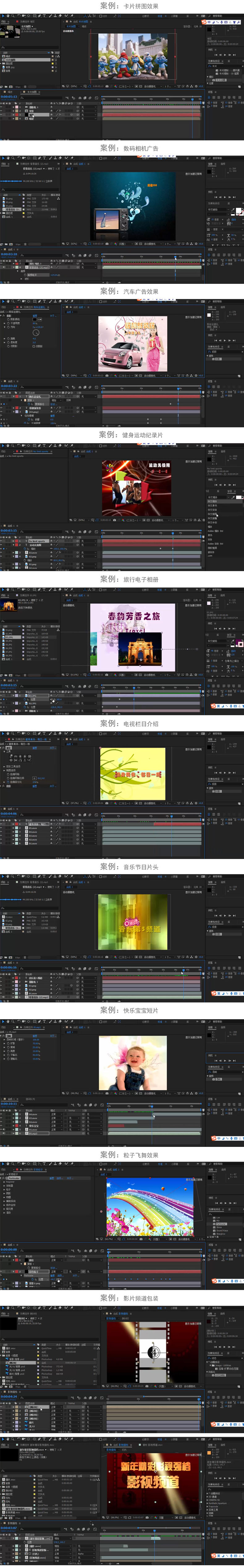Viewport: 244px width, 1568px height.
Task: Click the Sogou input icon in 粒子飞舞效果 screenshot
Action: (x=214, y=1281)
